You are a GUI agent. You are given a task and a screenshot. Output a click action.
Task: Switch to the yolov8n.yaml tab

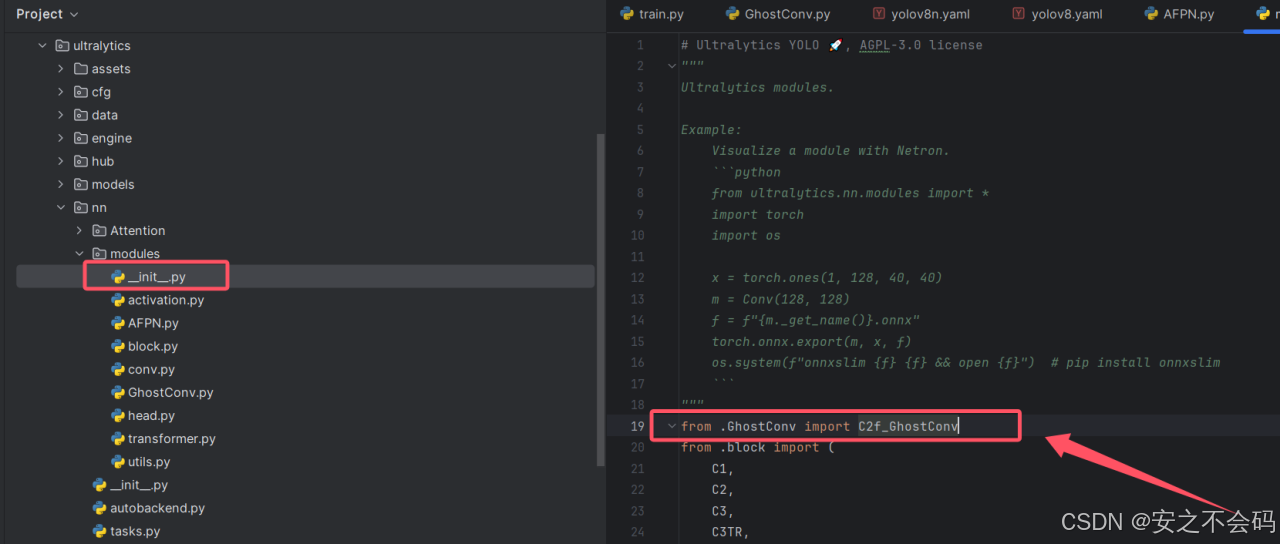click(x=921, y=14)
